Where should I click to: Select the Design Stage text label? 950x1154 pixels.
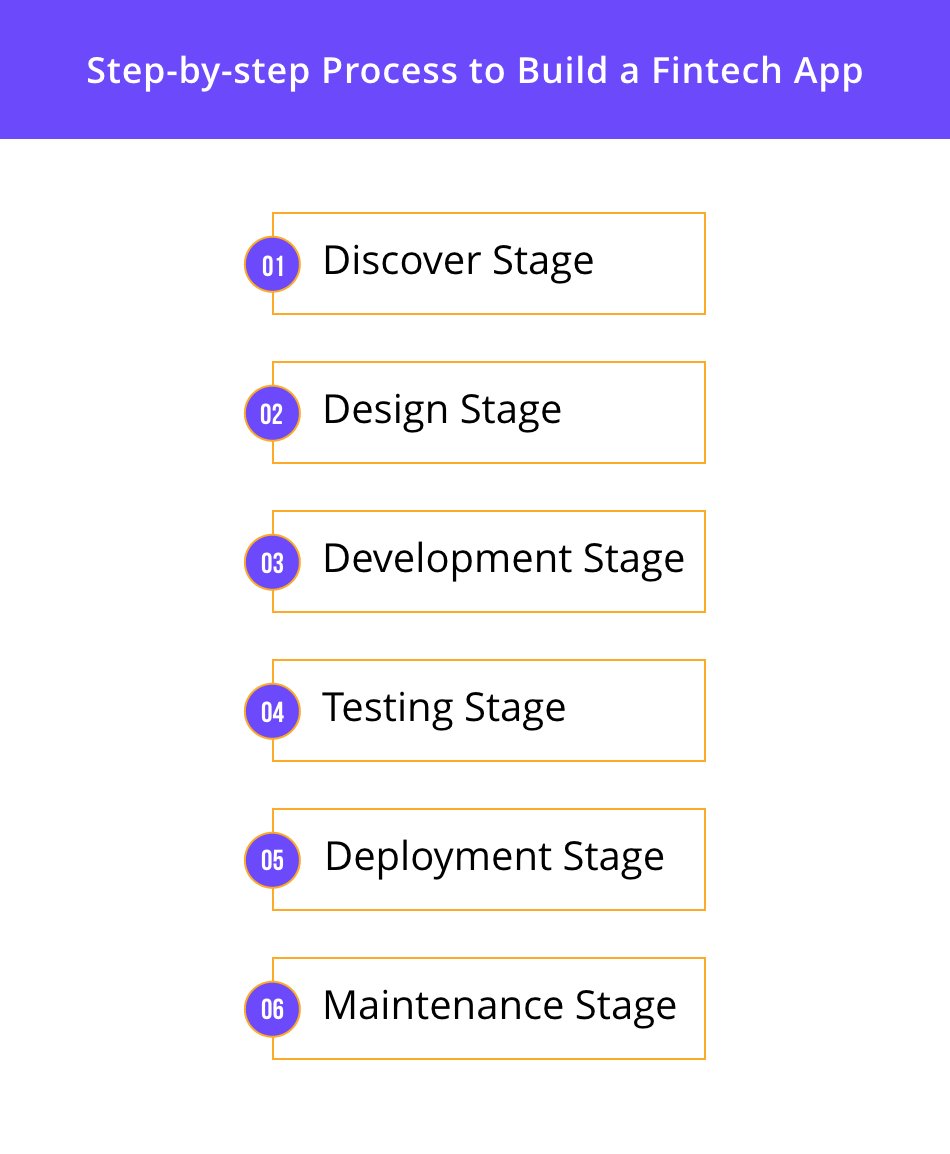point(441,410)
